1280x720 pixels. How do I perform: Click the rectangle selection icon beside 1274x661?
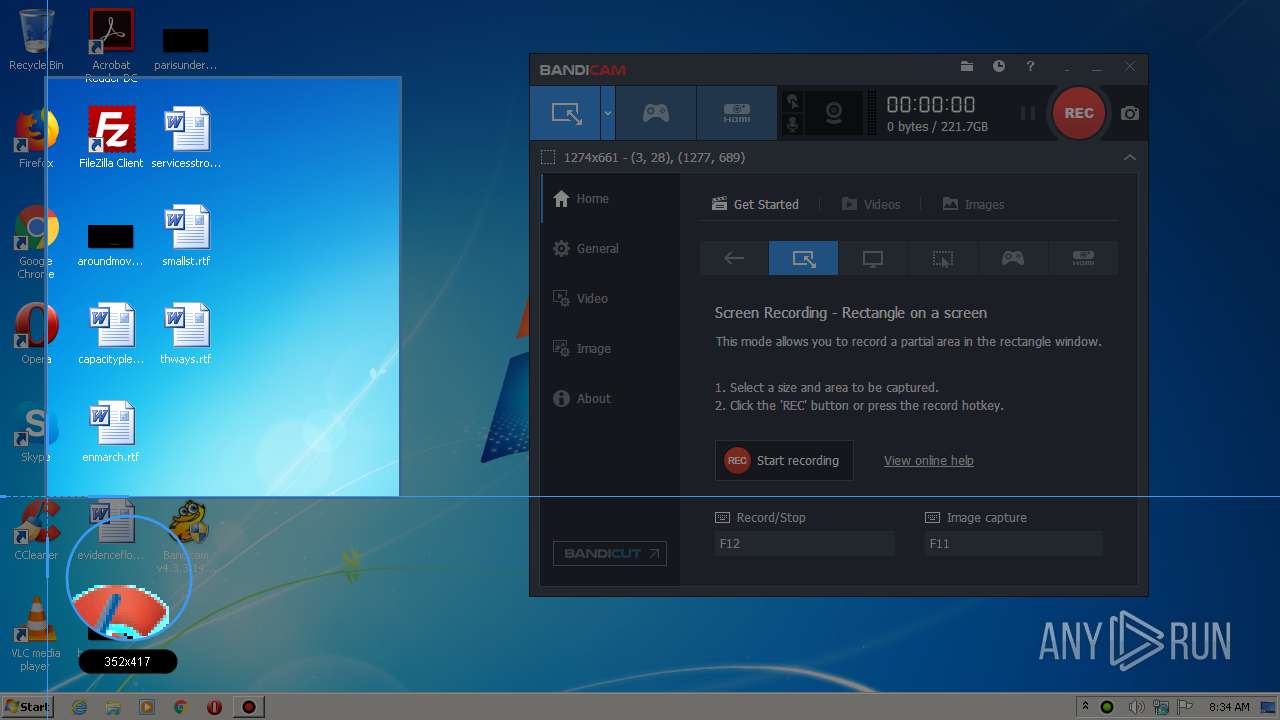click(x=547, y=157)
